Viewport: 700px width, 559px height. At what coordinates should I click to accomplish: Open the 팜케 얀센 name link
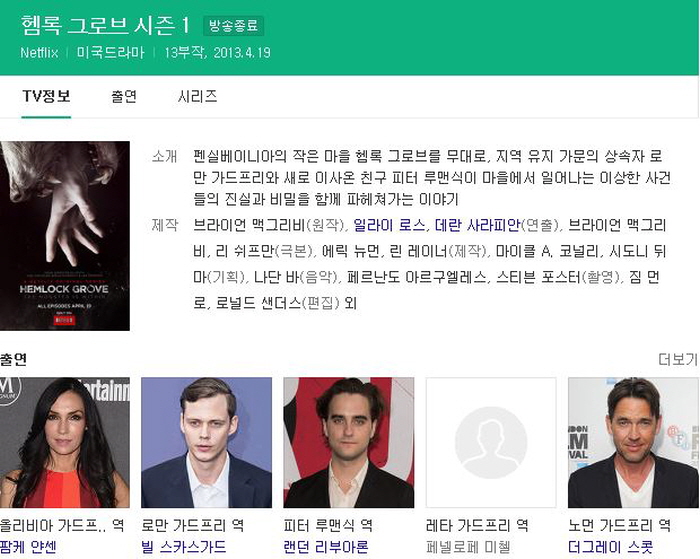[x=28, y=547]
